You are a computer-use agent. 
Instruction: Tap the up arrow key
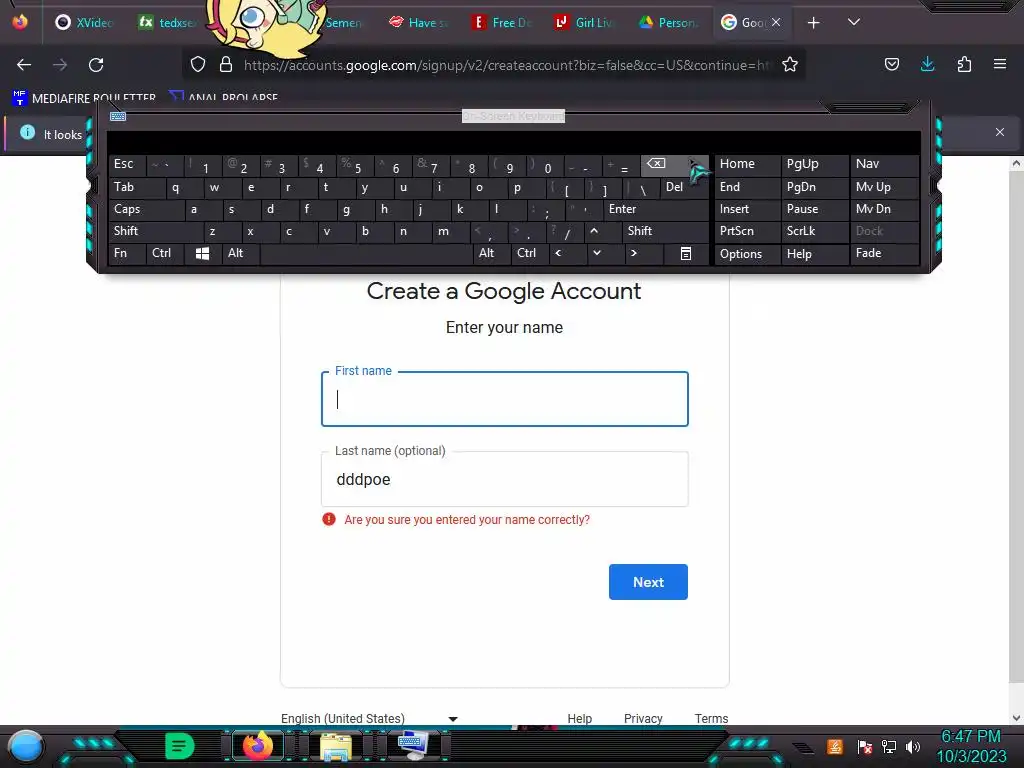point(594,231)
